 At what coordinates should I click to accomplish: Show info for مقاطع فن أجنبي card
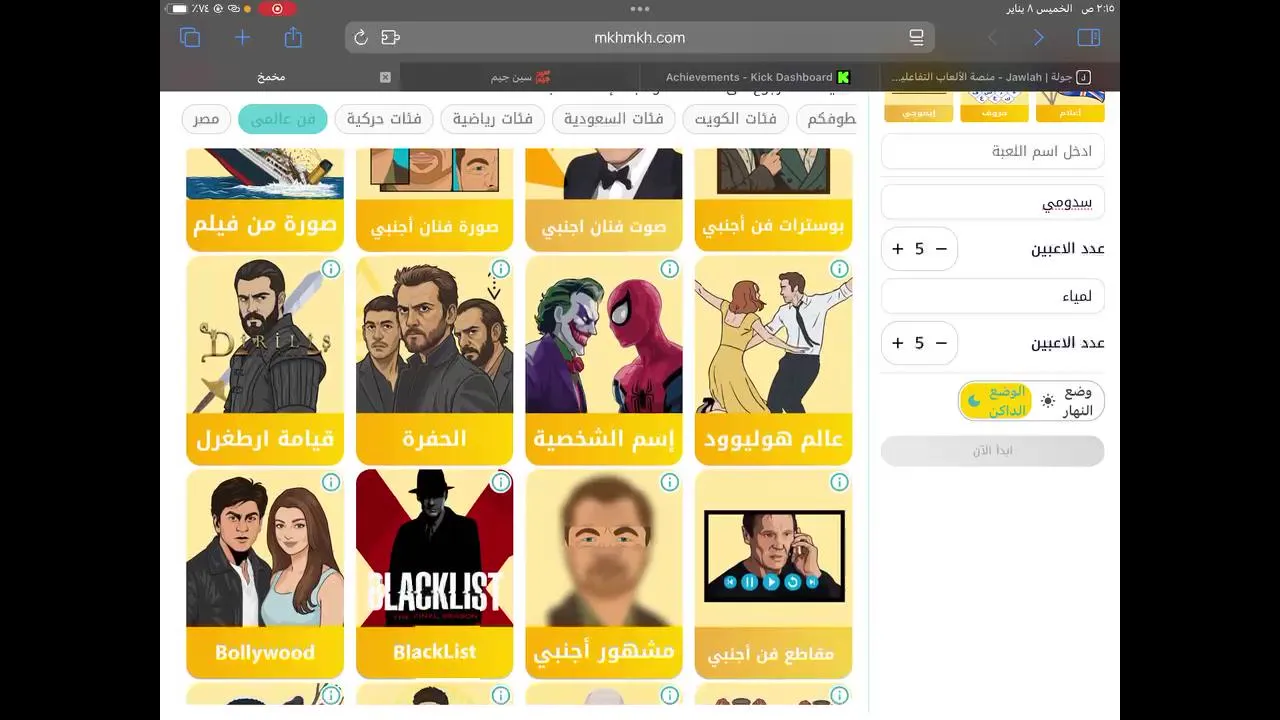[840, 482]
